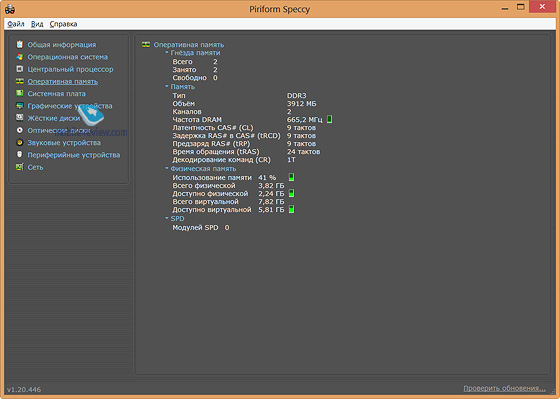
Task: Click the Модулей SPD label
Action: point(195,228)
